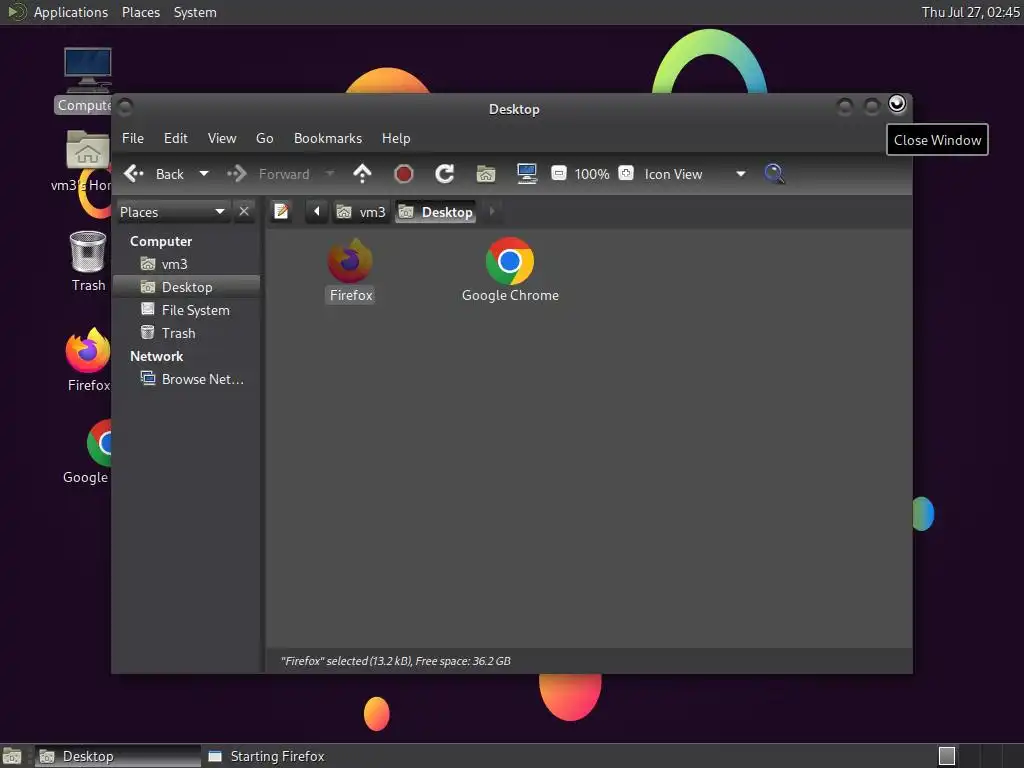Select Google Chrome launcher in the file window

[x=510, y=271]
